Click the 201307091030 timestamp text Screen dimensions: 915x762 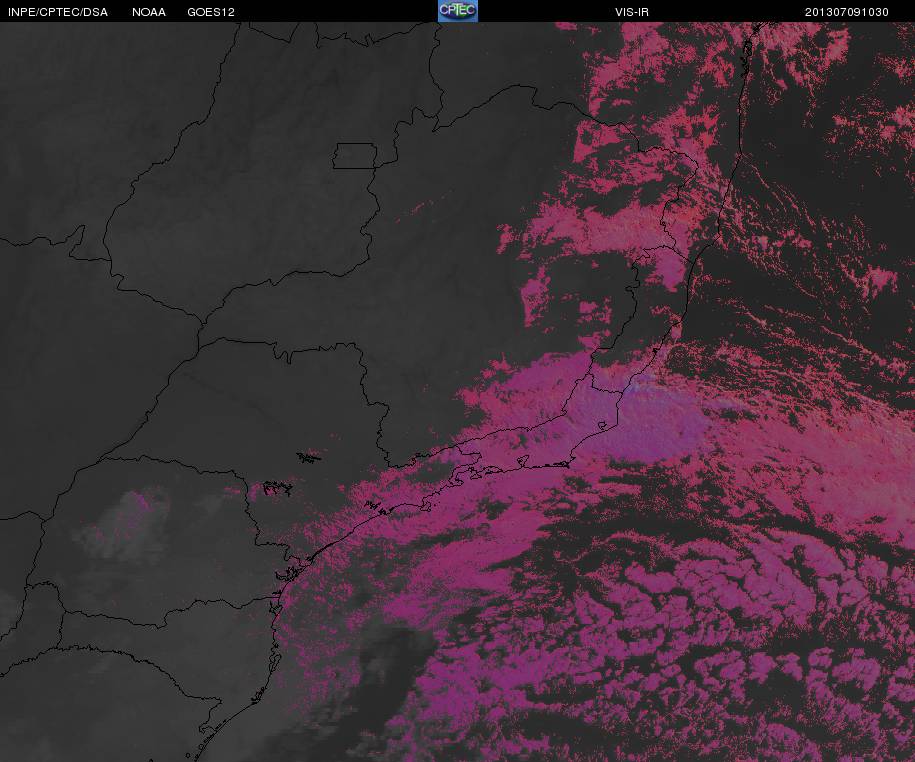pos(847,12)
